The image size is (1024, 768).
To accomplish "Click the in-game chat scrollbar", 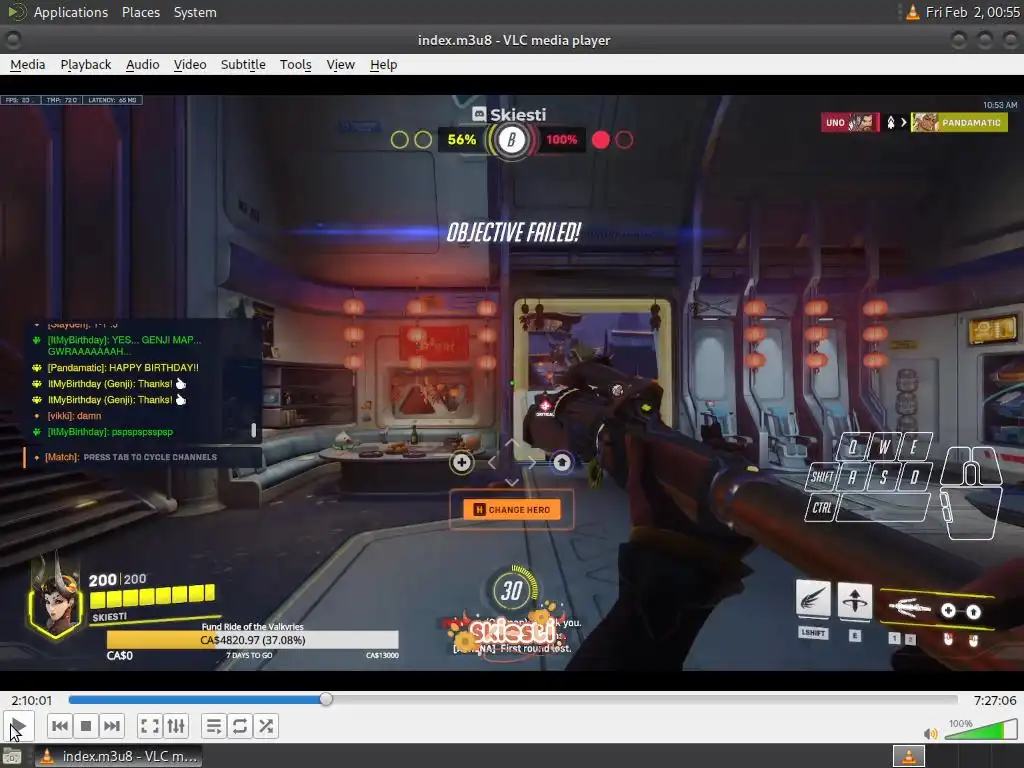I will pos(253,430).
